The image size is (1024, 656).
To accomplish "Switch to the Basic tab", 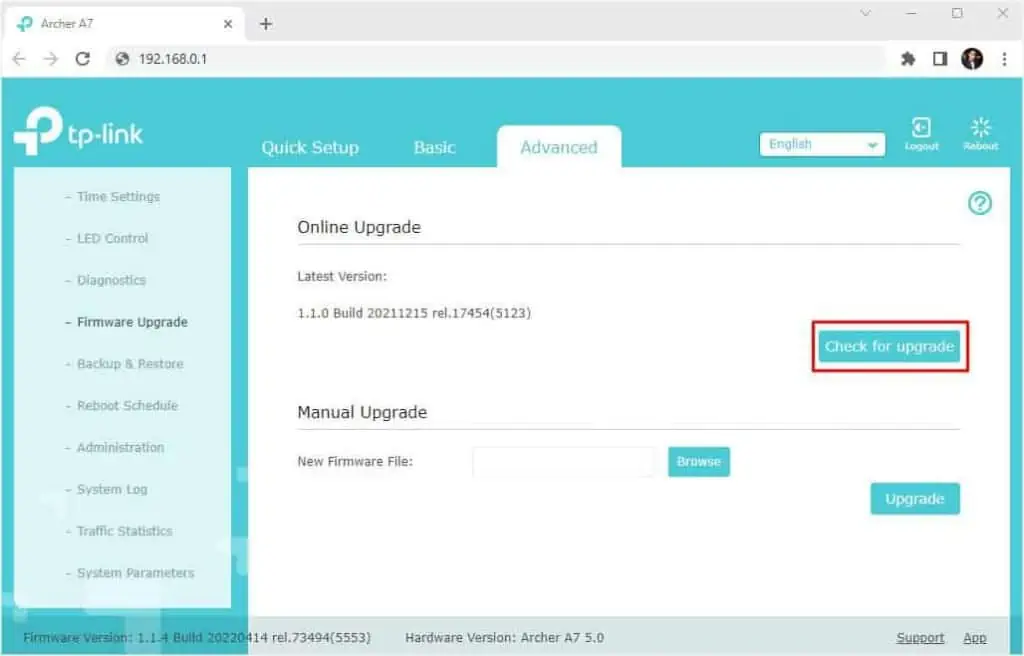I will [434, 147].
